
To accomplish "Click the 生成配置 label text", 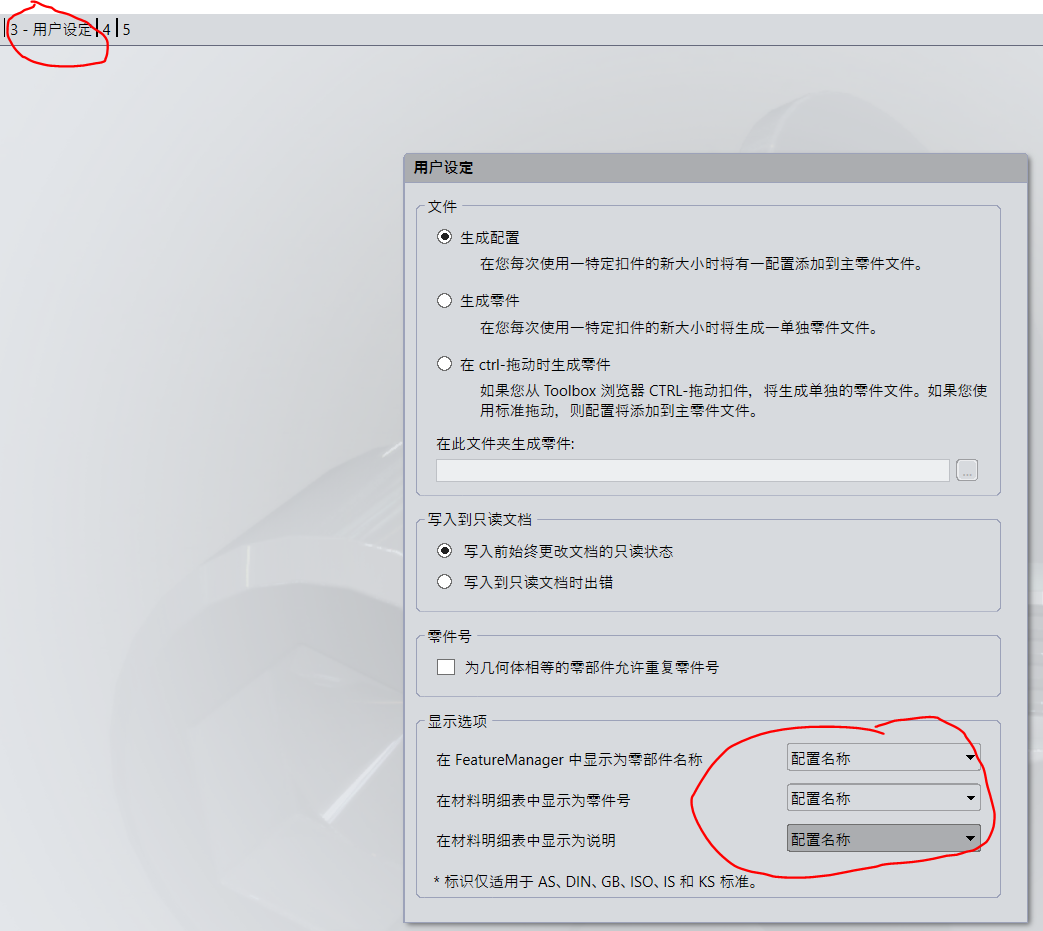I will 490,237.
